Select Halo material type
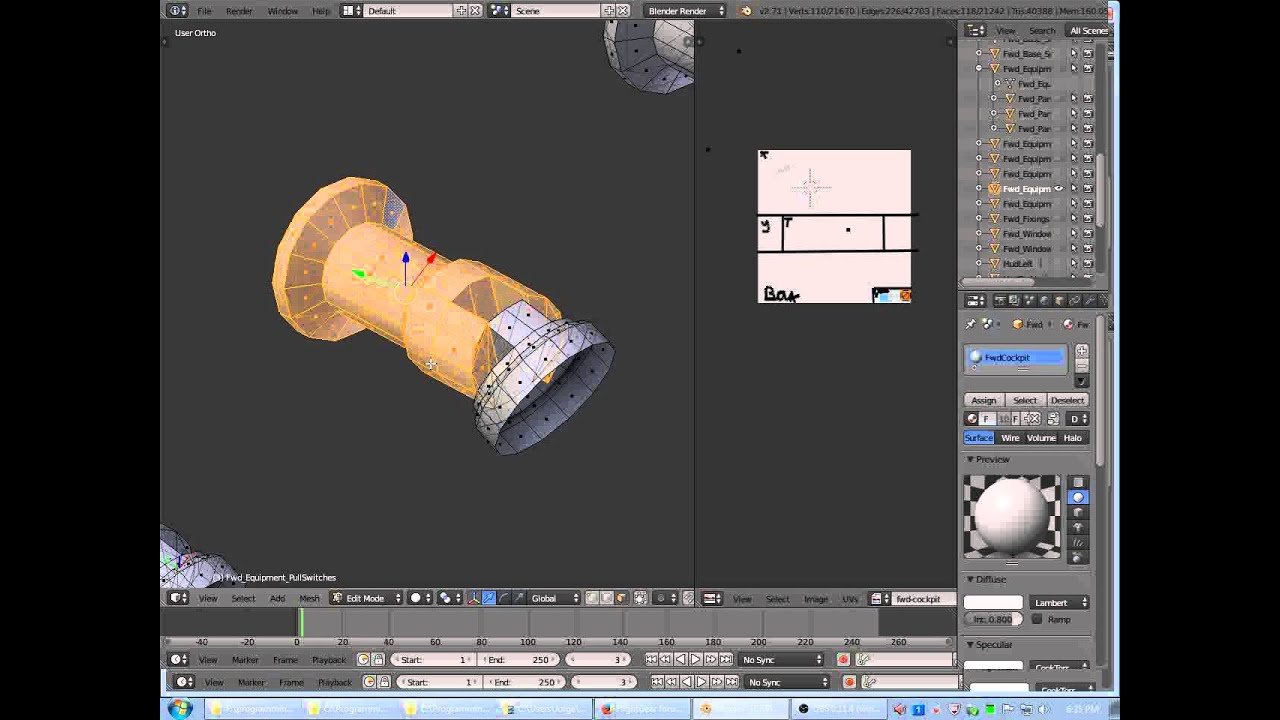1280x720 pixels. coord(1073,438)
